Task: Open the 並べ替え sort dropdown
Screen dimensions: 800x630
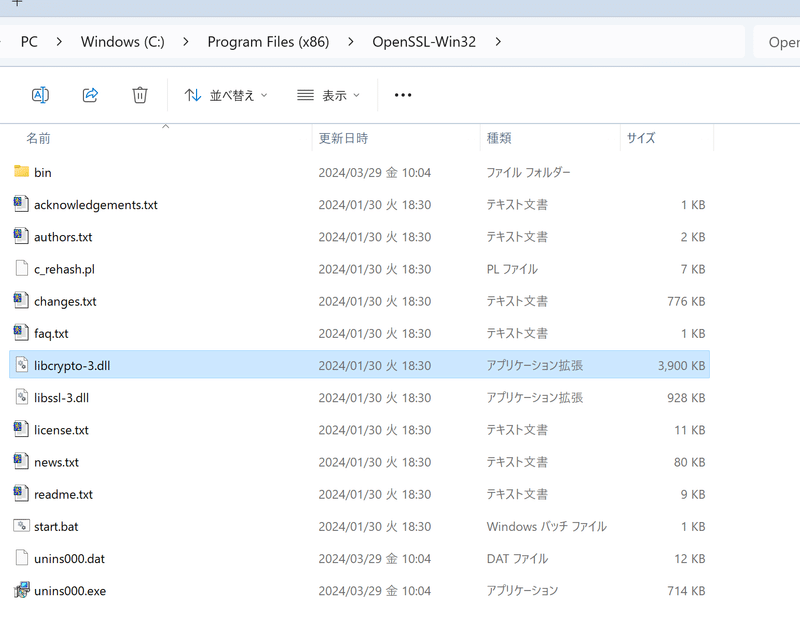Action: tap(226, 95)
